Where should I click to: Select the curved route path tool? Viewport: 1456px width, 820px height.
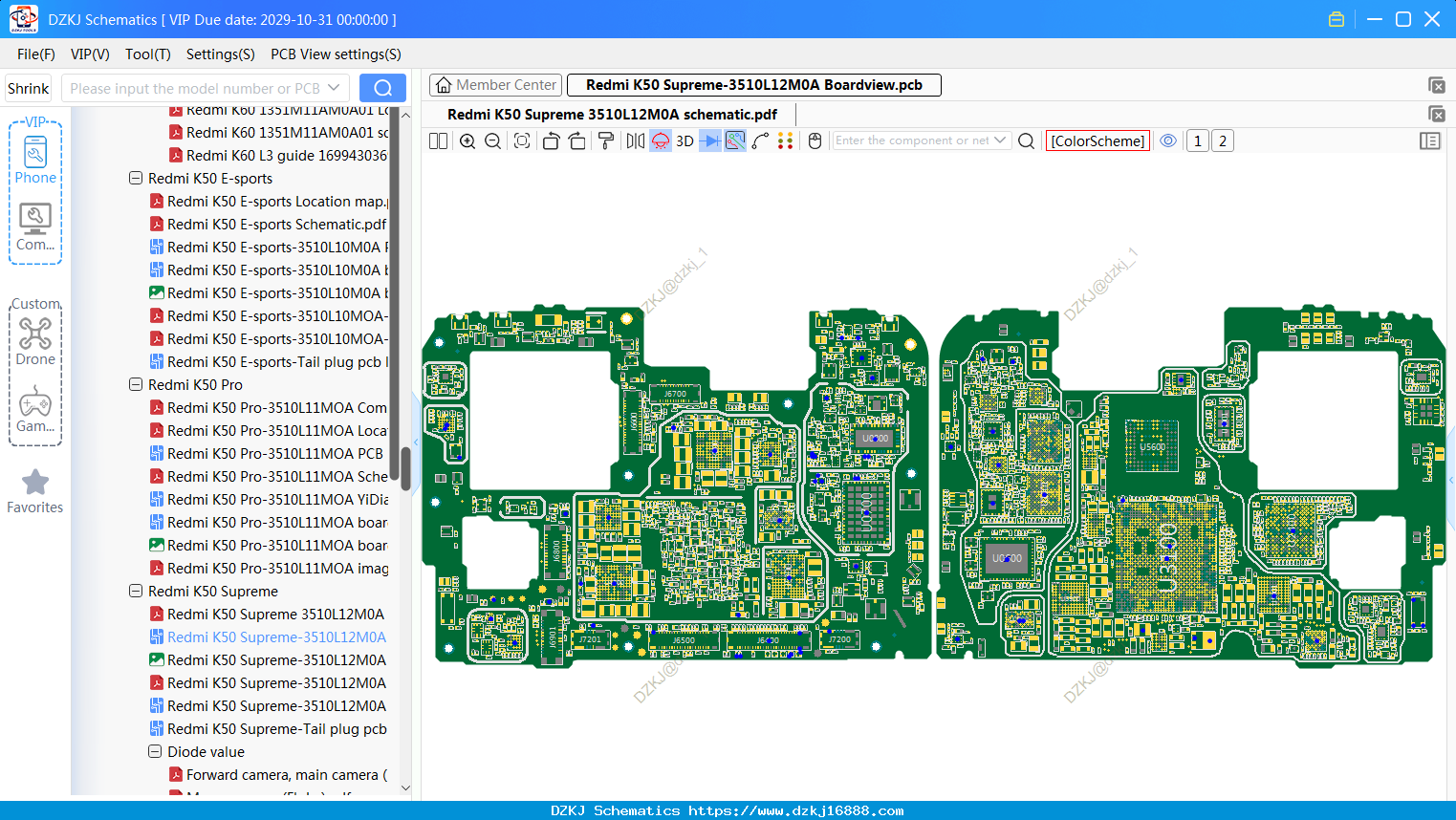(x=761, y=141)
